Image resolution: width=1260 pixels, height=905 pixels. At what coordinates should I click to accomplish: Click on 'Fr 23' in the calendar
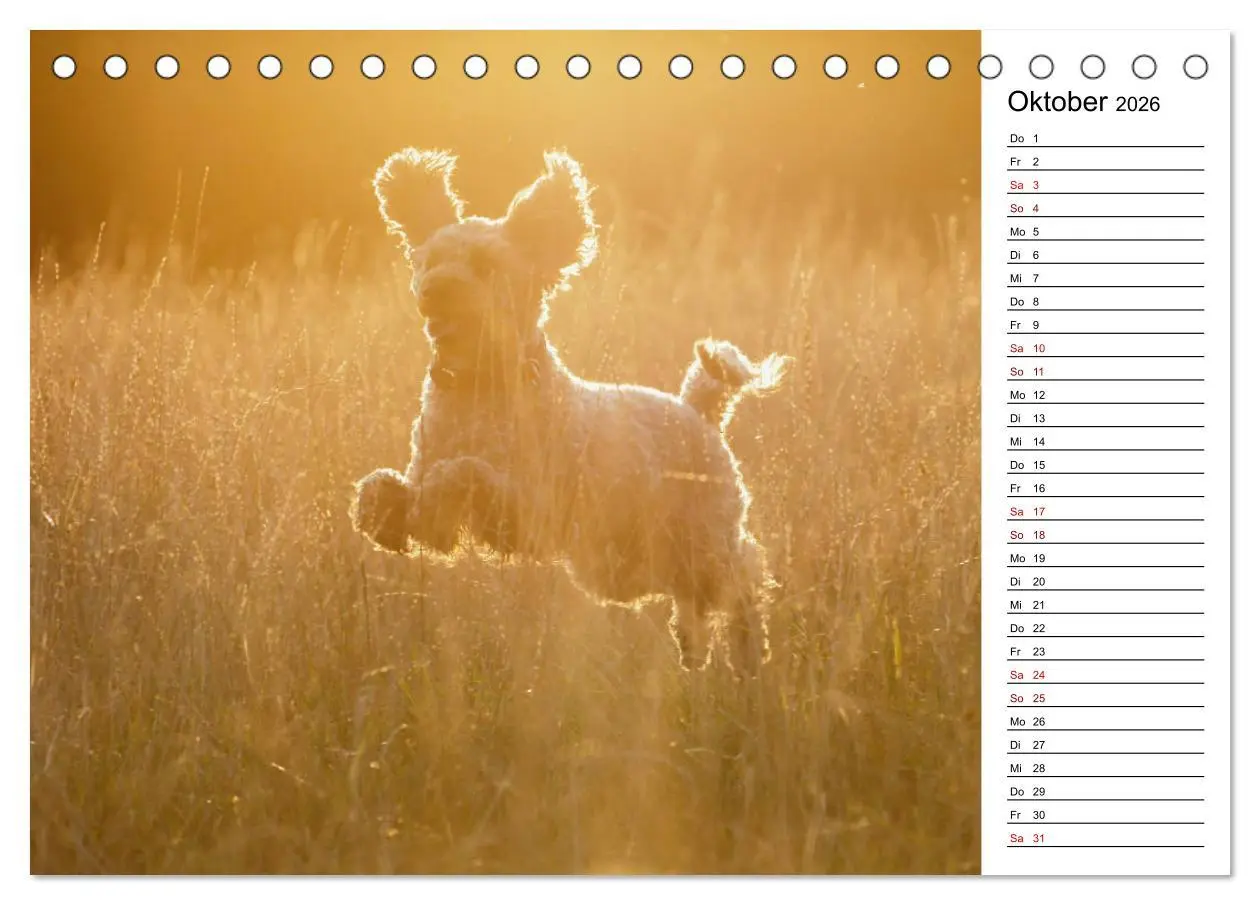click(1105, 651)
